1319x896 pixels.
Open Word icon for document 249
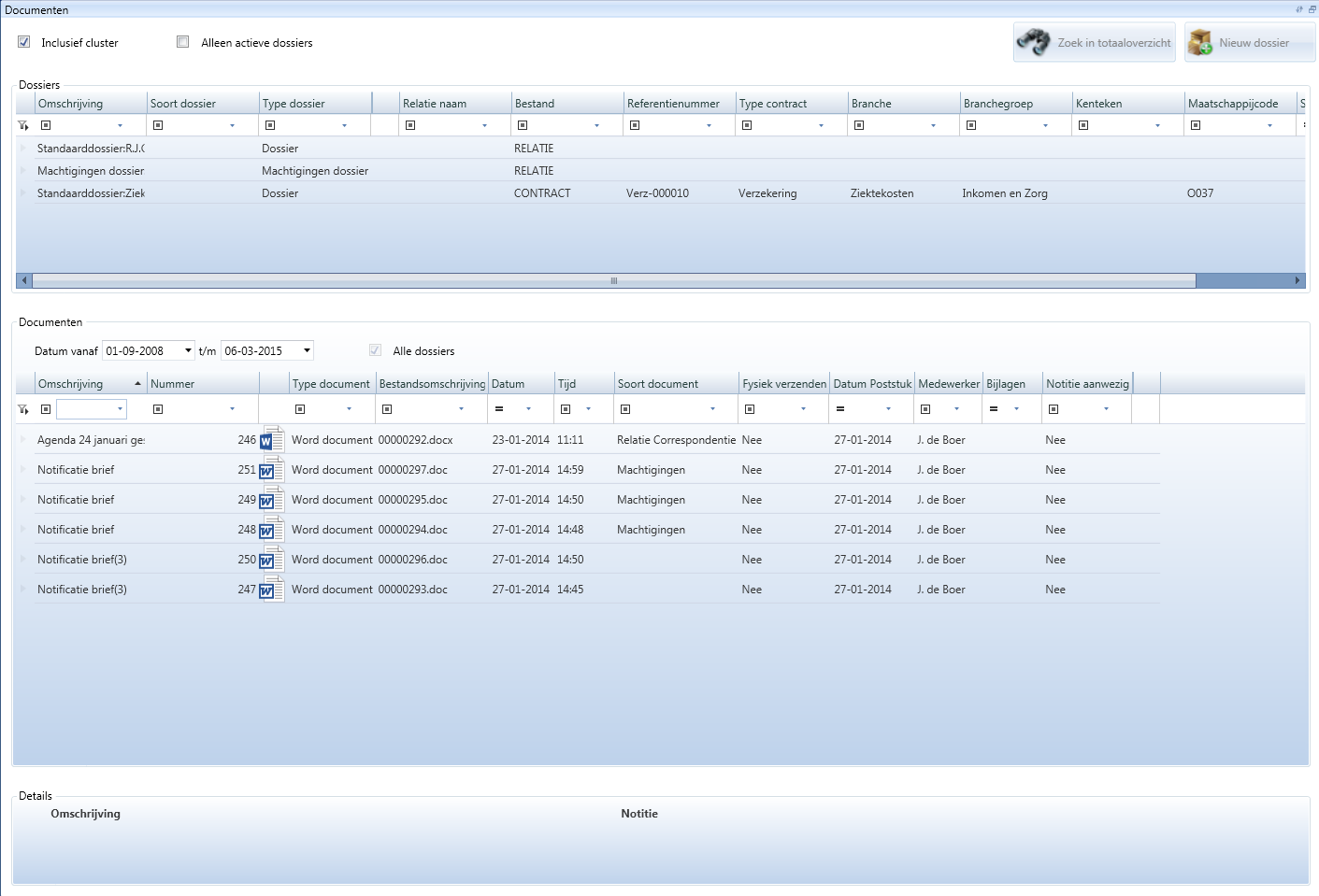272,499
